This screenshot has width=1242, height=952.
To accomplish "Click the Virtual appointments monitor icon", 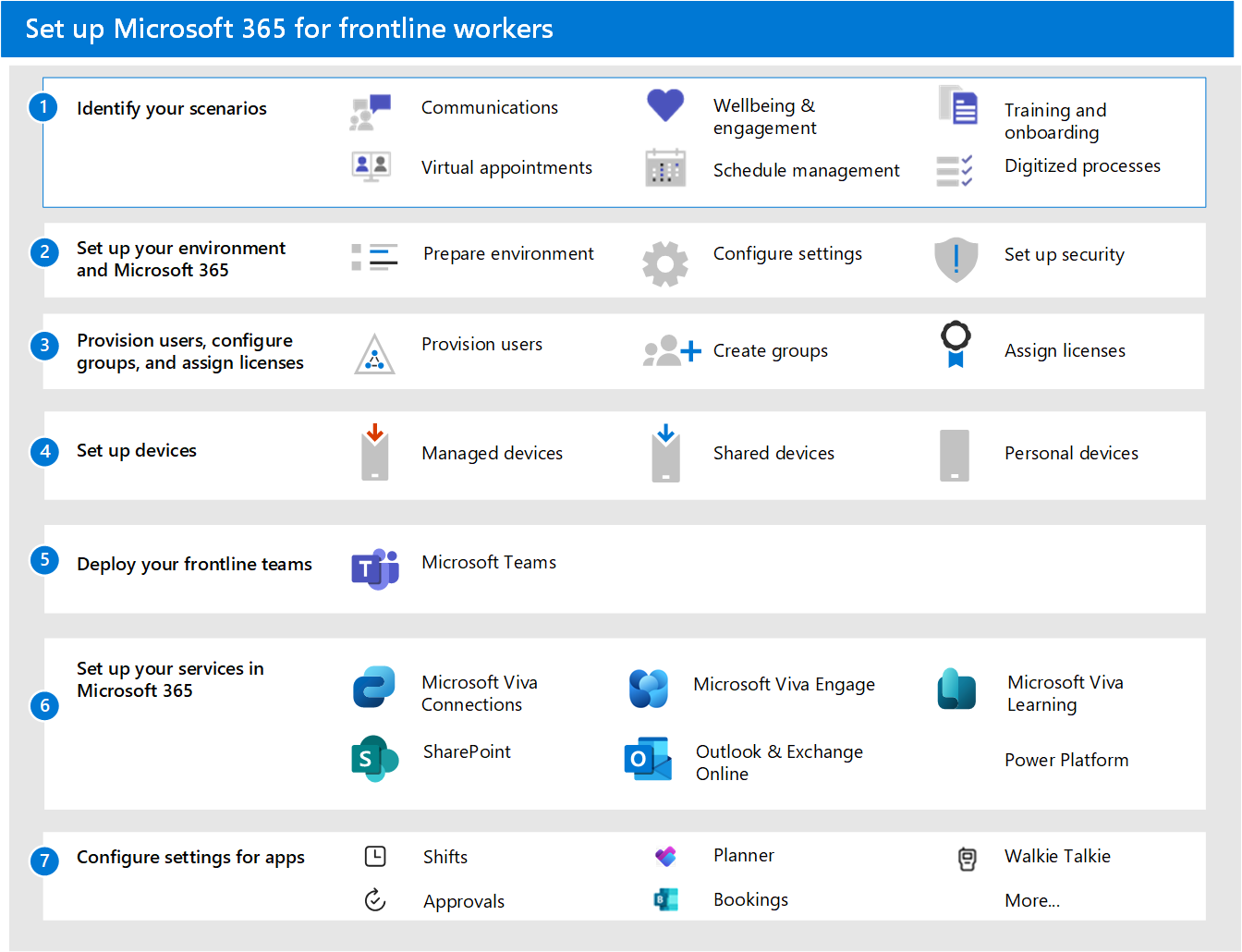I will [x=371, y=166].
